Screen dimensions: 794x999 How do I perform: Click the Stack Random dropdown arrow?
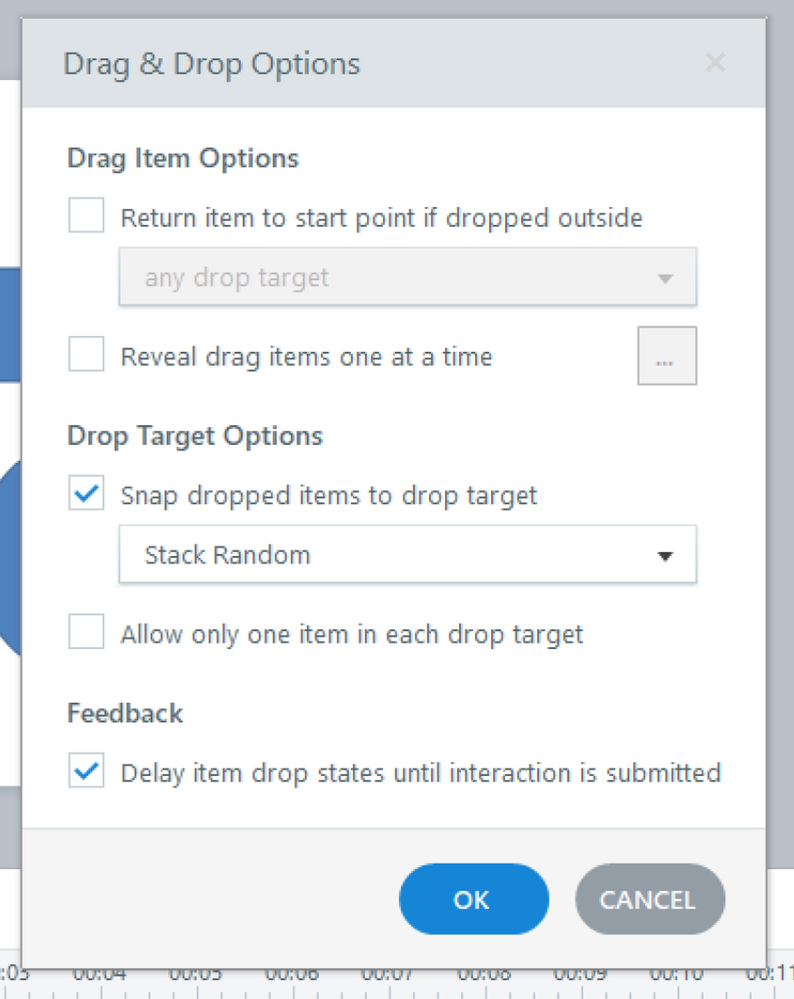click(x=665, y=556)
